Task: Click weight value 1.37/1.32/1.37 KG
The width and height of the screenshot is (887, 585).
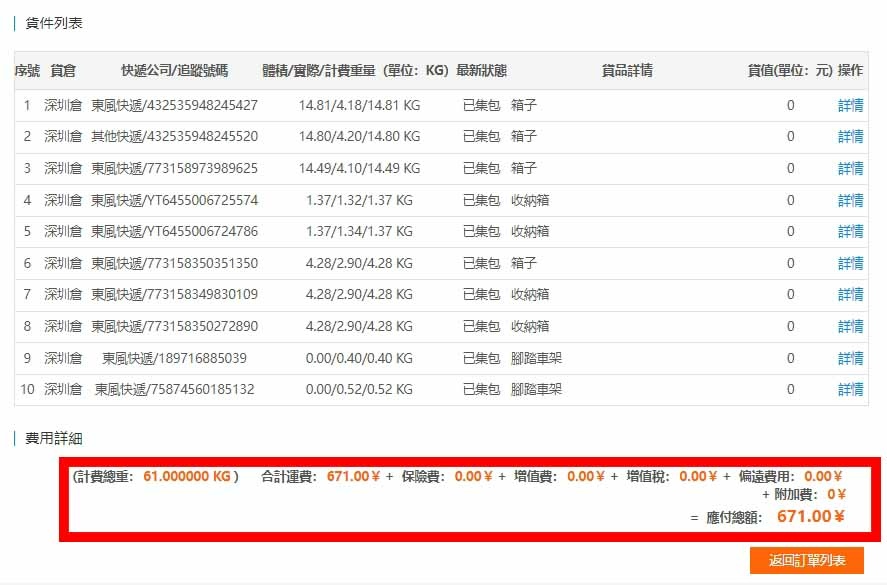Action: tap(359, 200)
